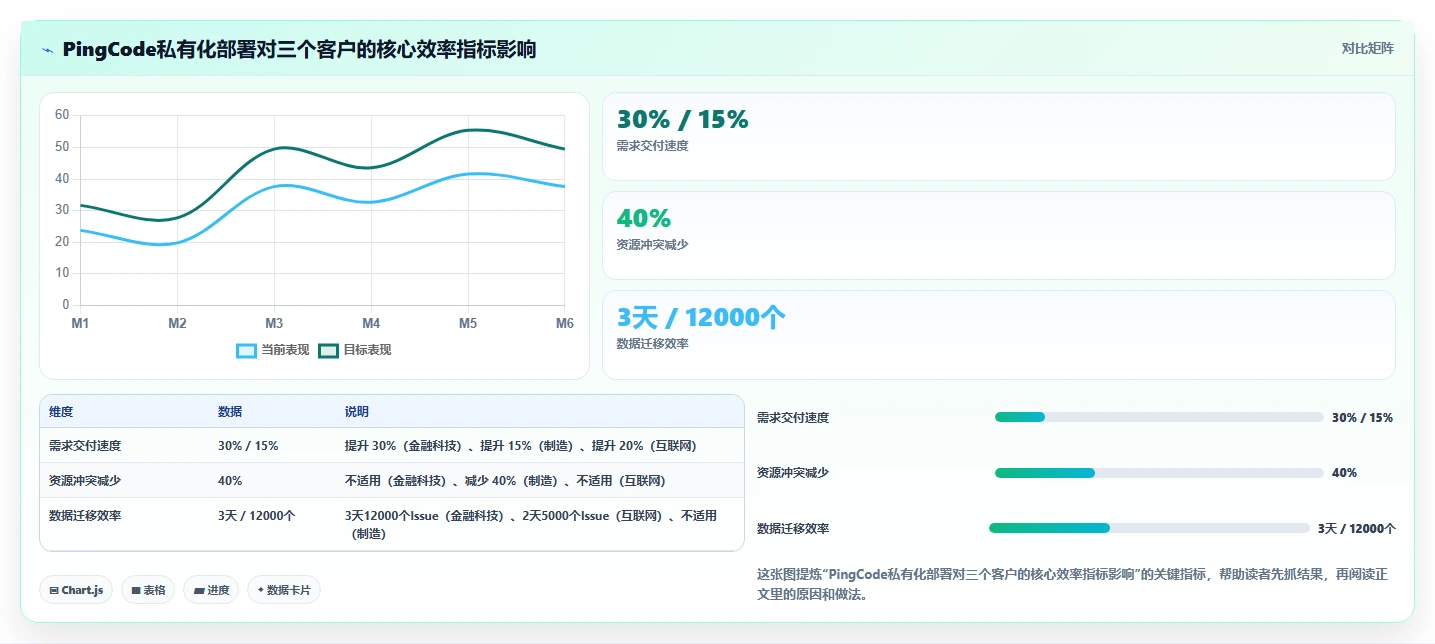The width and height of the screenshot is (1435, 644).
Task: Click the 需求交付速度 progress bar
Action: coord(1159,417)
